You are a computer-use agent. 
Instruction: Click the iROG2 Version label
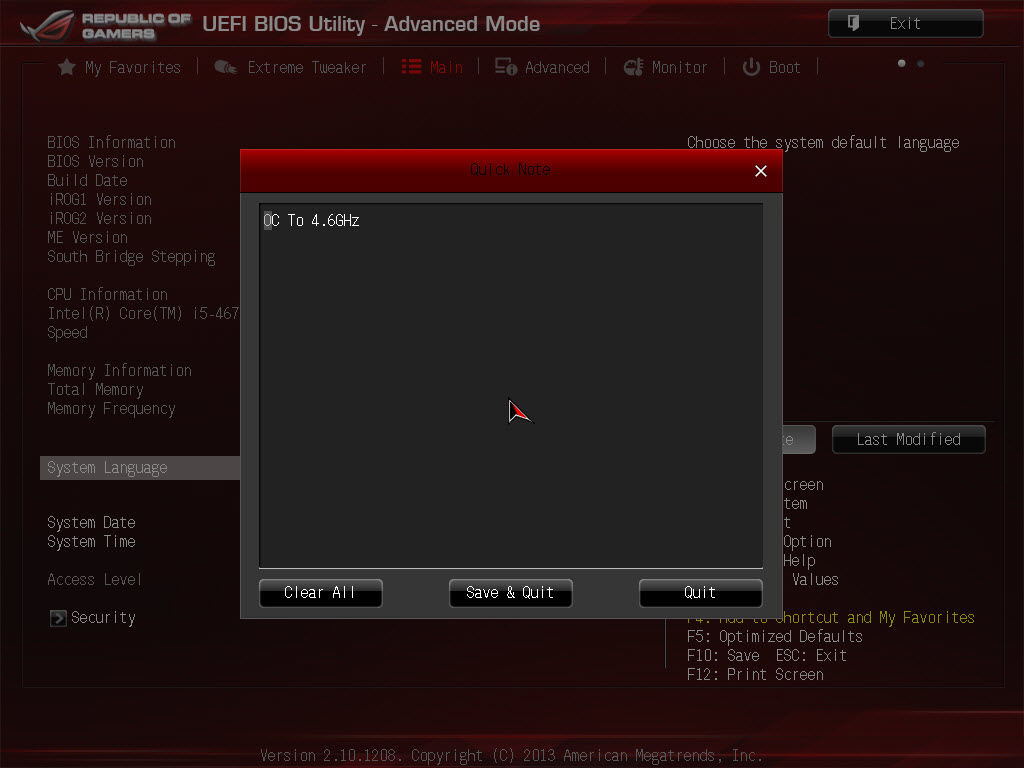99,218
